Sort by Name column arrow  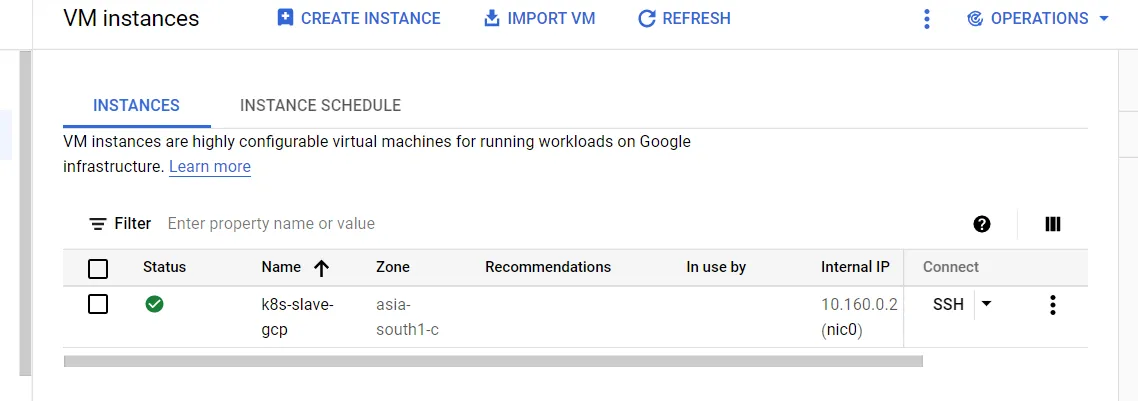(321, 268)
